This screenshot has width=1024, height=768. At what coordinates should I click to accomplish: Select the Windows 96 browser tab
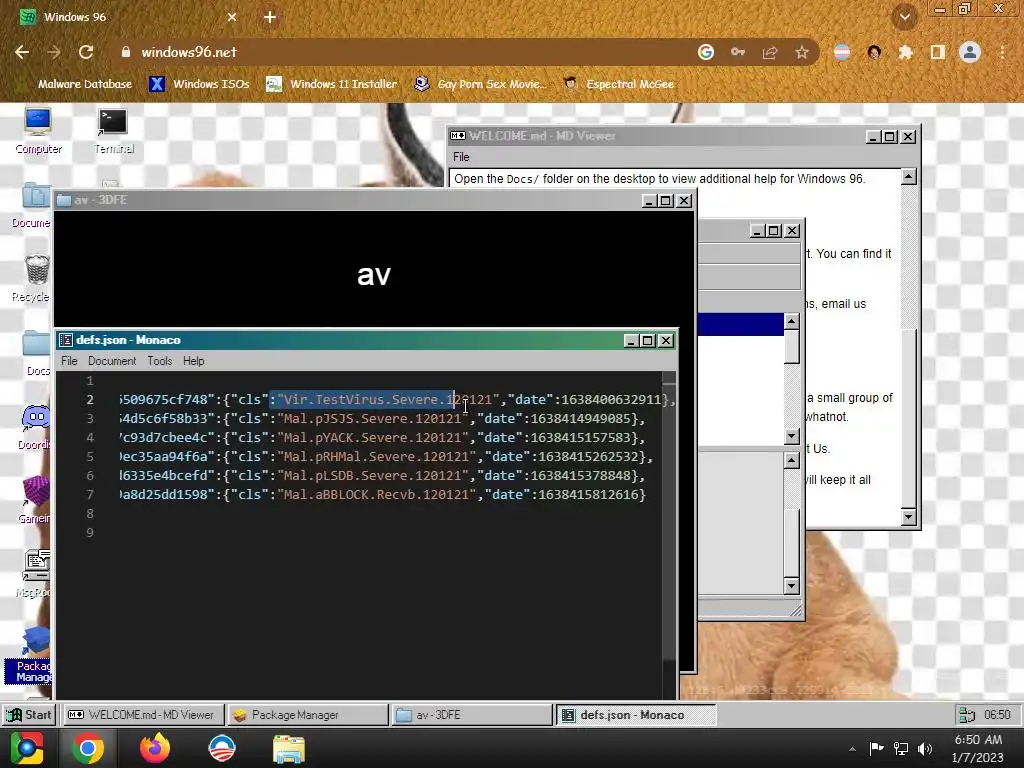[x=128, y=17]
